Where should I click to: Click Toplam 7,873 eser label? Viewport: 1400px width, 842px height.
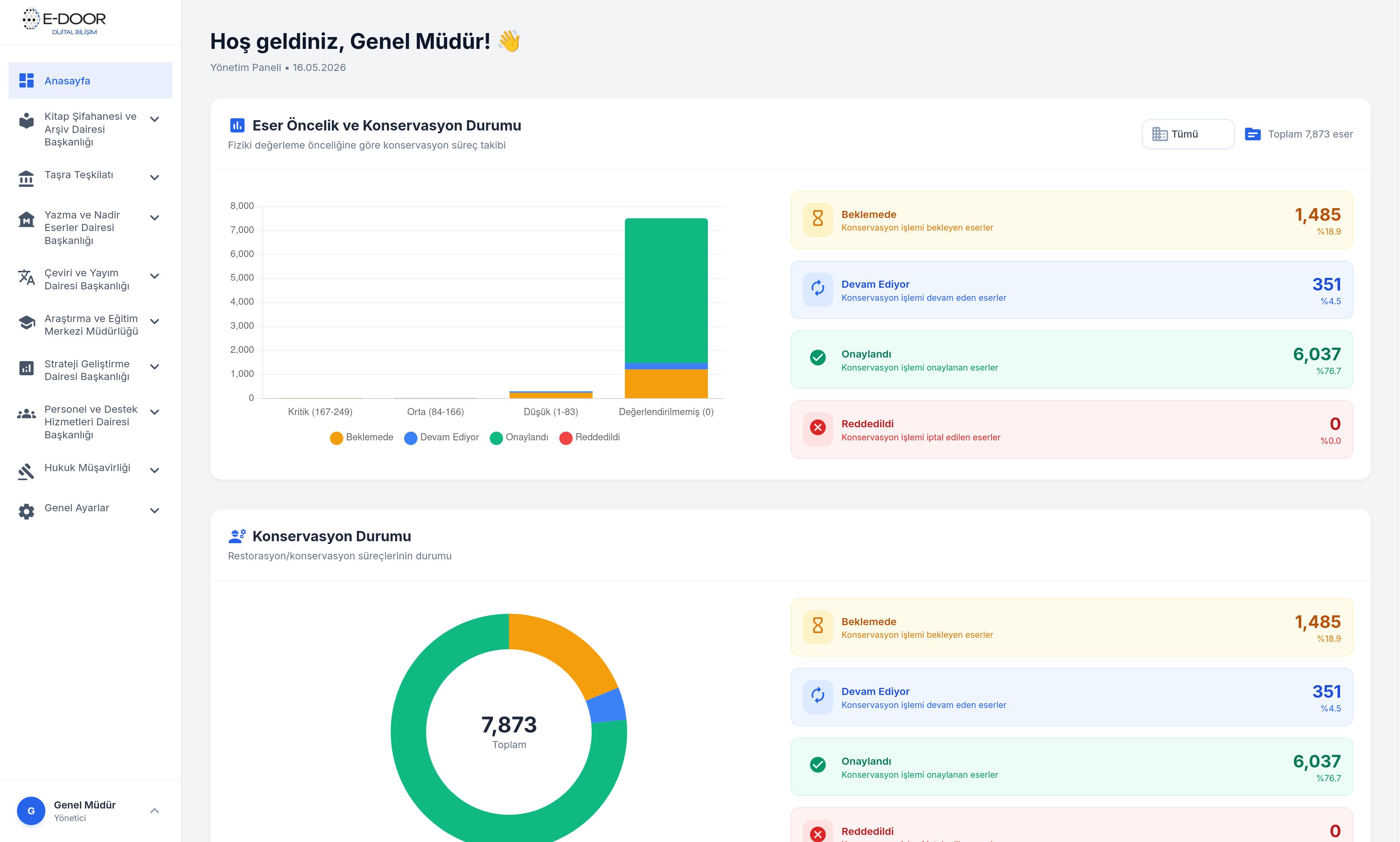[x=1310, y=134]
